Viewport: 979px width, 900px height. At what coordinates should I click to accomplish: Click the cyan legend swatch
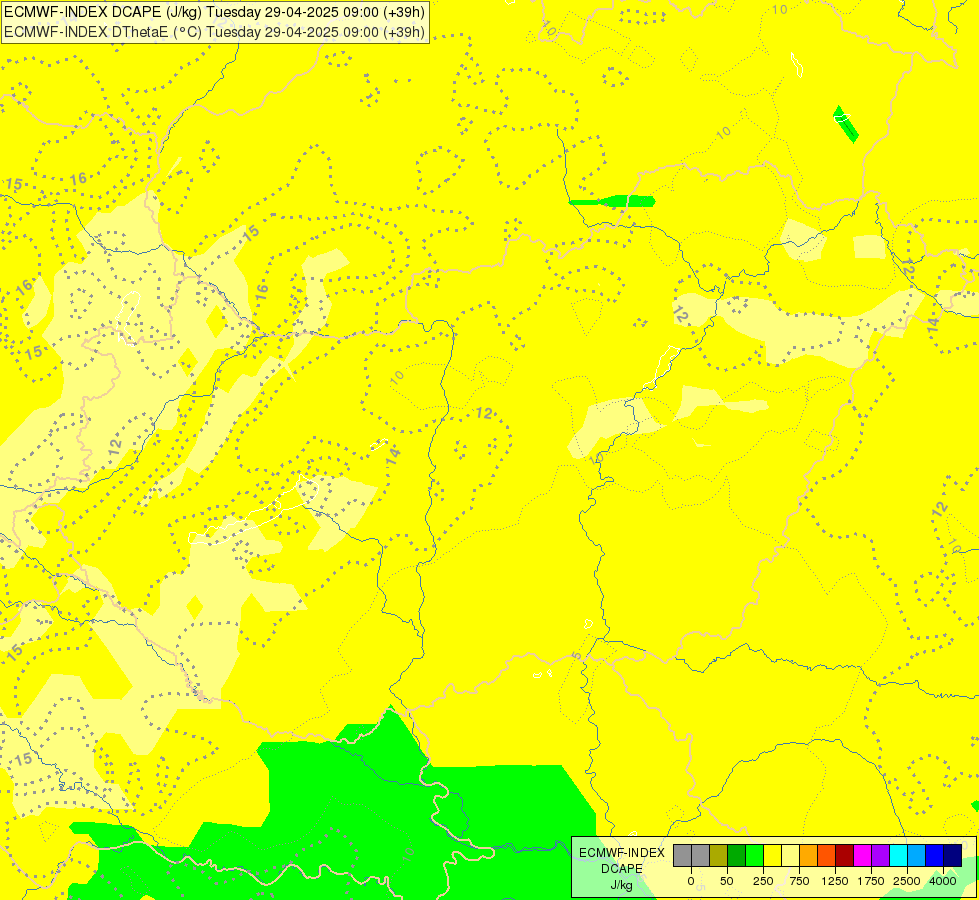click(898, 856)
